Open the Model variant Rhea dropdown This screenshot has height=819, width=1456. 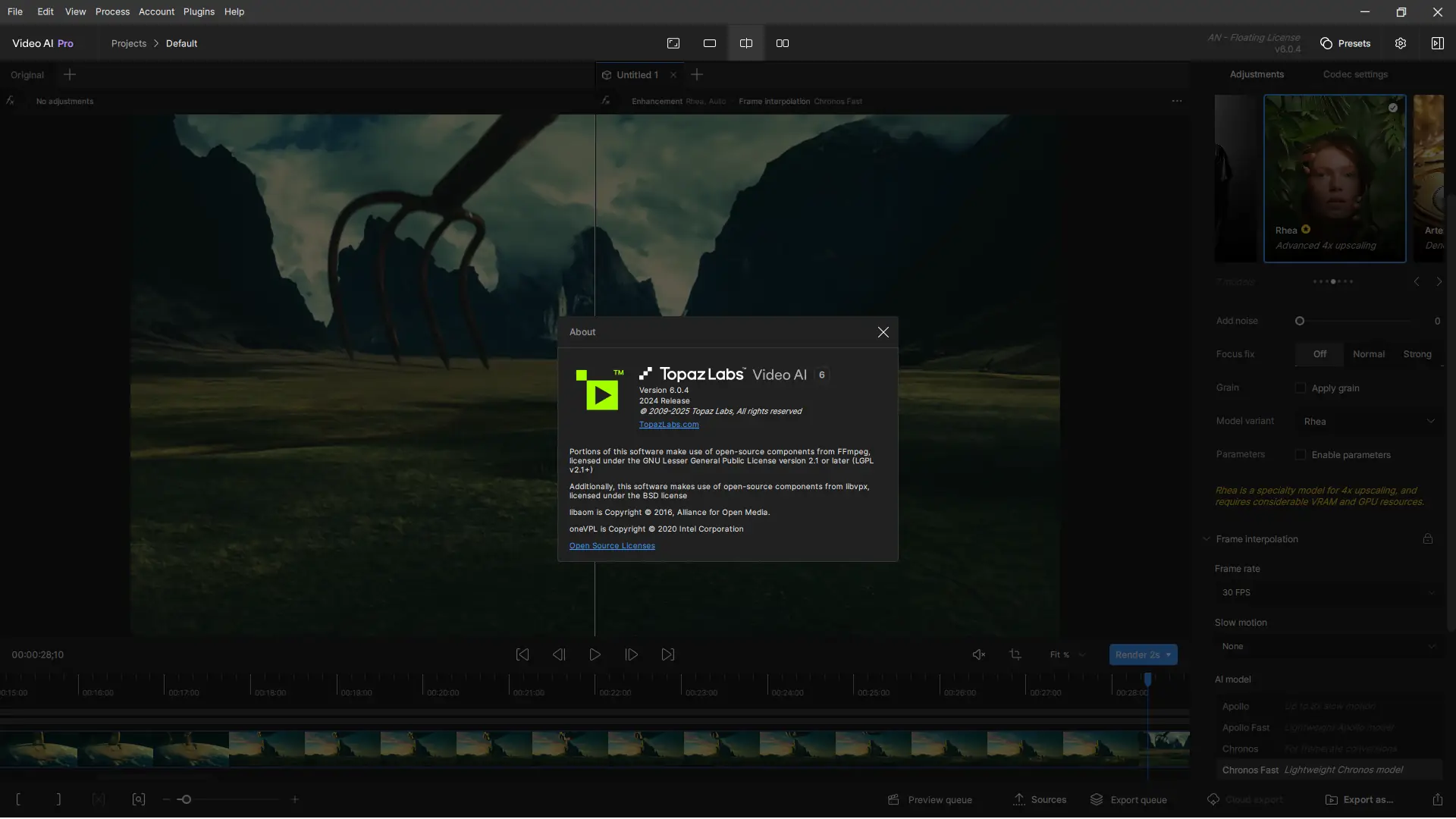point(1369,422)
